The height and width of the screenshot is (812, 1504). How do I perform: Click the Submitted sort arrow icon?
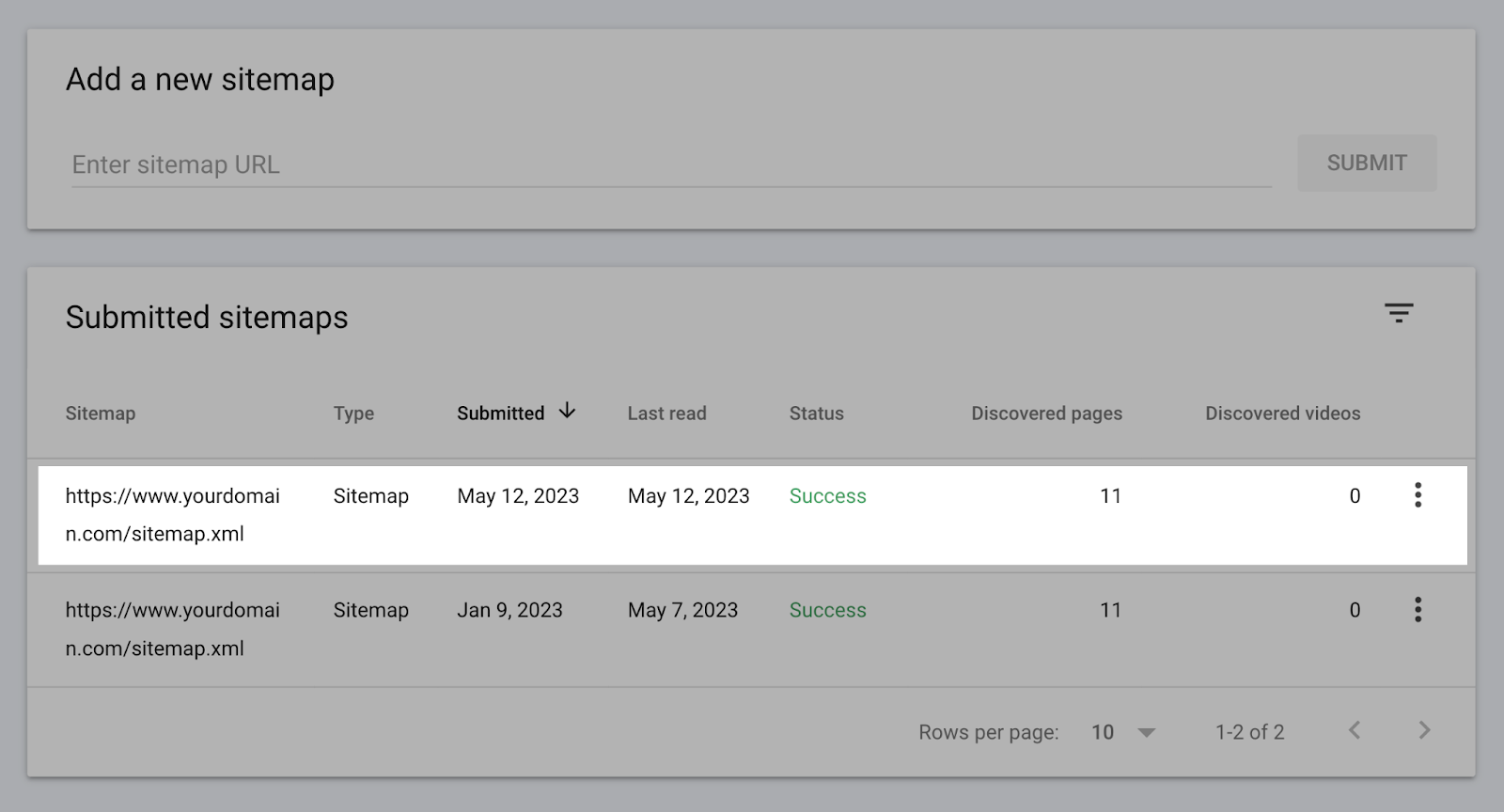tap(567, 412)
